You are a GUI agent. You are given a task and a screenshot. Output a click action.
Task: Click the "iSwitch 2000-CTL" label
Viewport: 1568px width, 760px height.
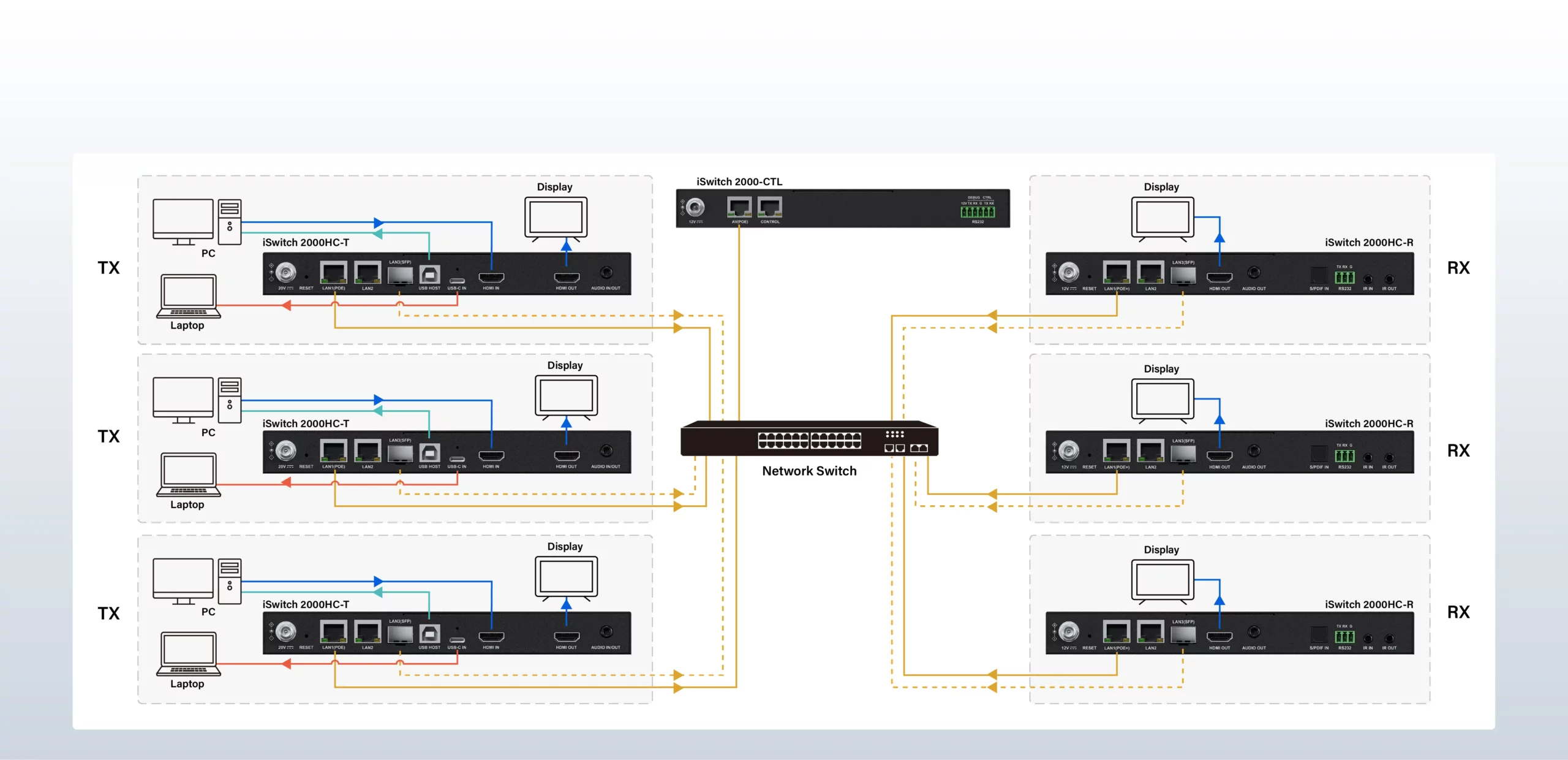(739, 181)
